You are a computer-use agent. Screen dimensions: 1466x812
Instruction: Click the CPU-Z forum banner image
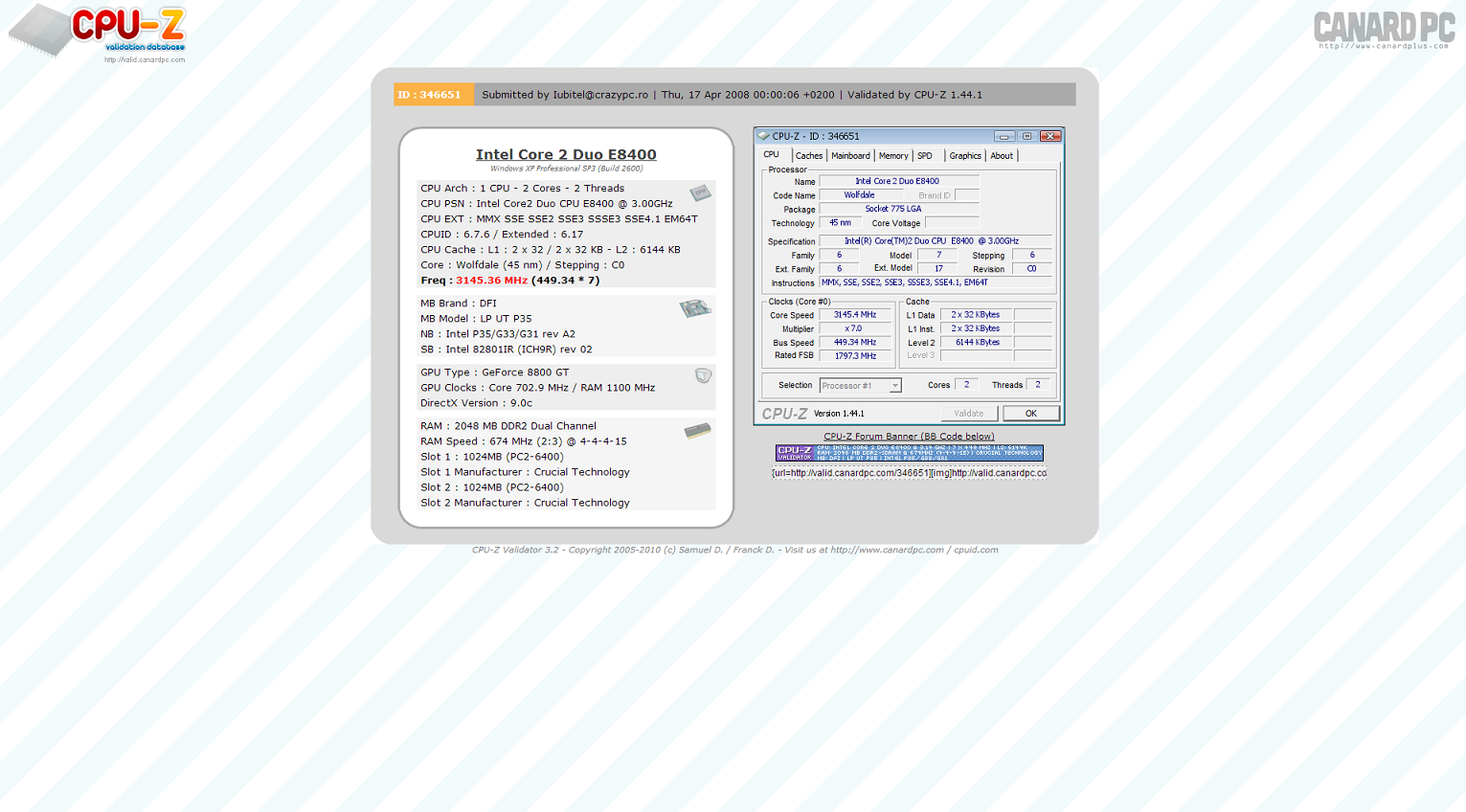point(909,453)
